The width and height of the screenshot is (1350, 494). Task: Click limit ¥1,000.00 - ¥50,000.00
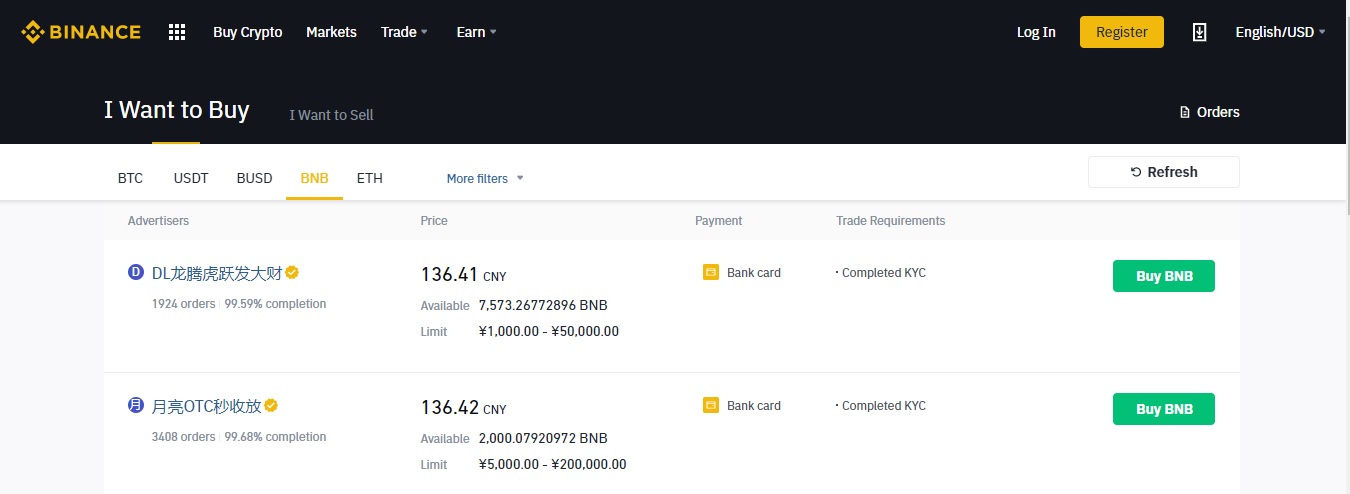tap(549, 331)
